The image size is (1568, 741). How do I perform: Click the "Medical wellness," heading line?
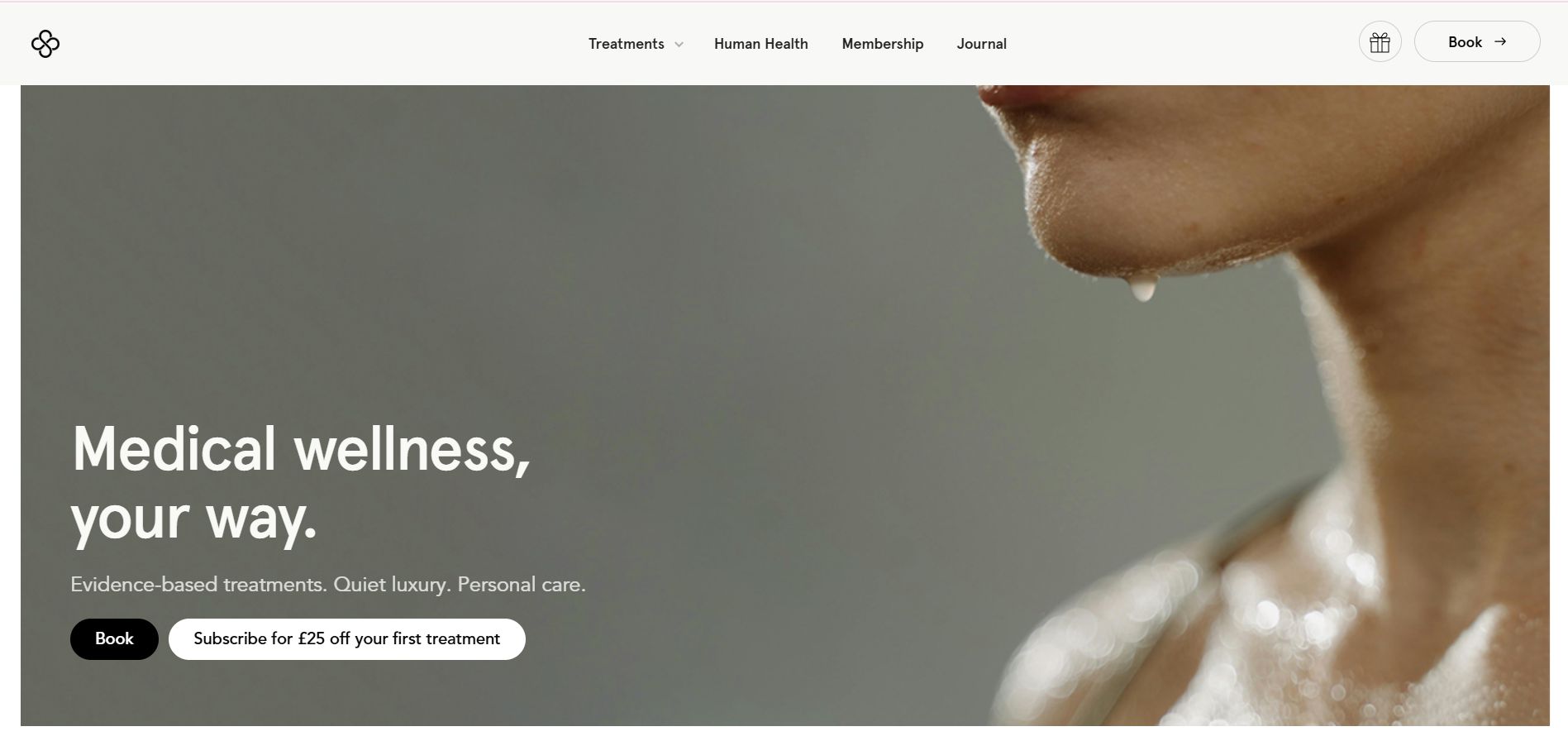[302, 450]
